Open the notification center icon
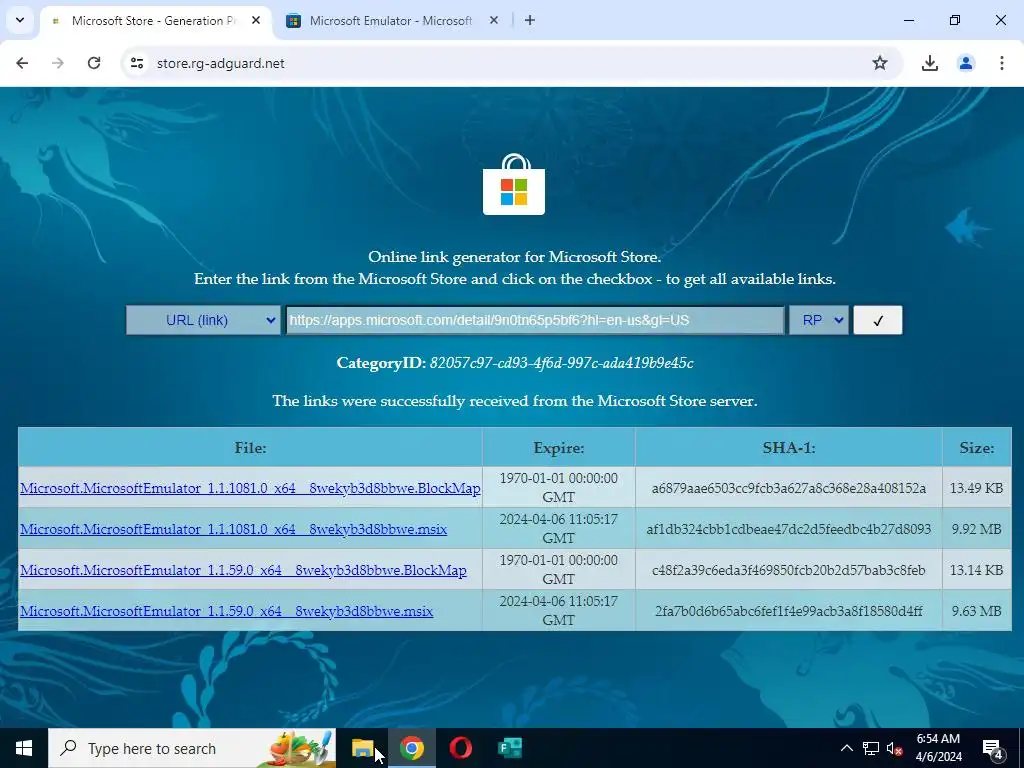Image resolution: width=1024 pixels, height=768 pixels. pyautogui.click(x=993, y=748)
